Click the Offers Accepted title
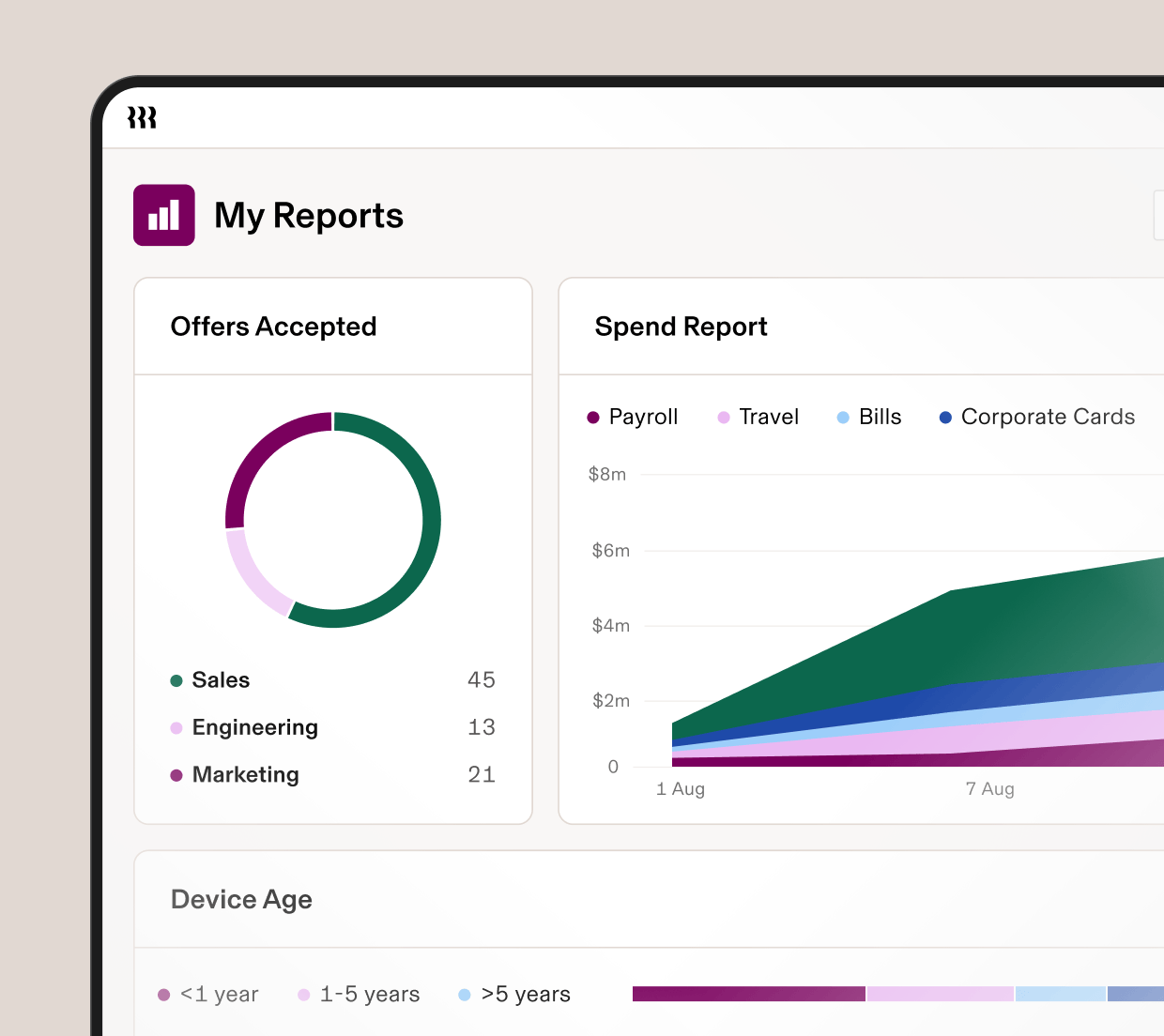This screenshot has width=1164, height=1036. coord(273,326)
